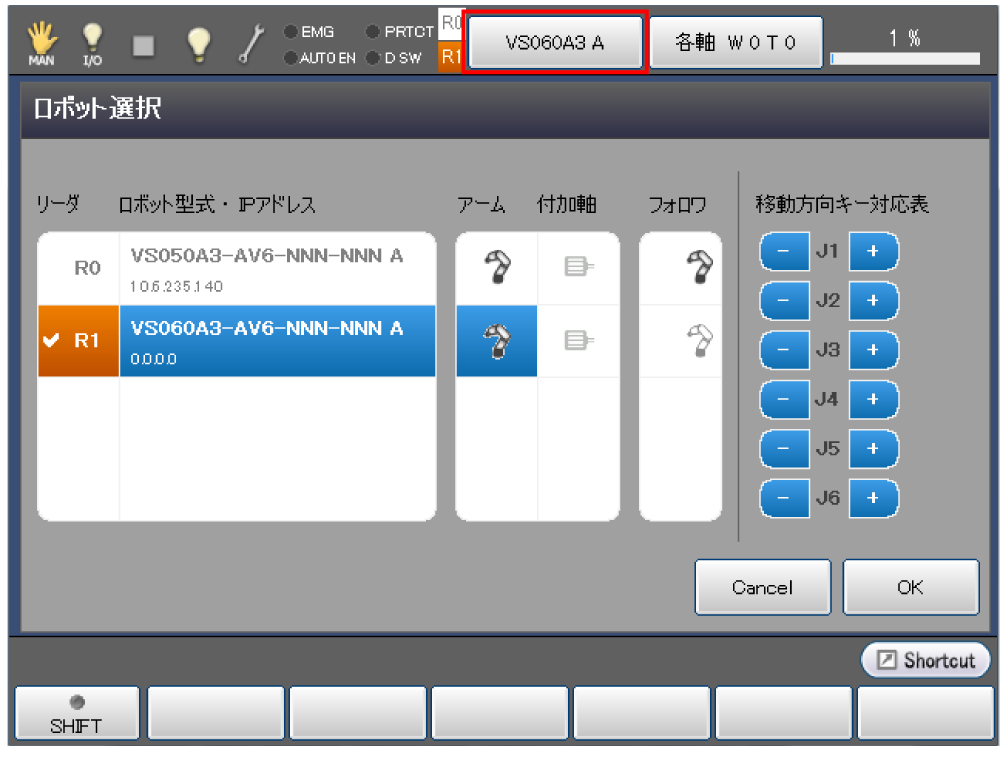Click additional axis icon in R0 row
This screenshot has height=759, width=1000.
(578, 268)
